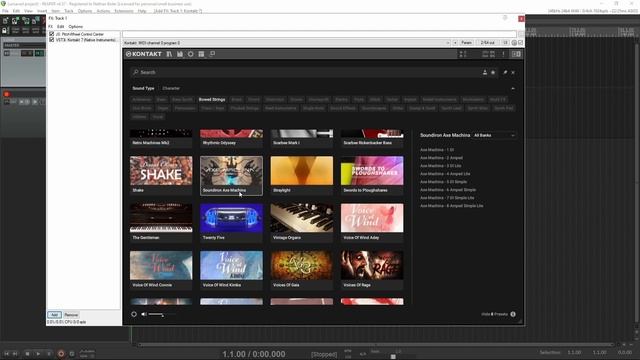Click the Kontakt minimize view icon
The height and width of the screenshot is (360, 640).
pos(212,54)
